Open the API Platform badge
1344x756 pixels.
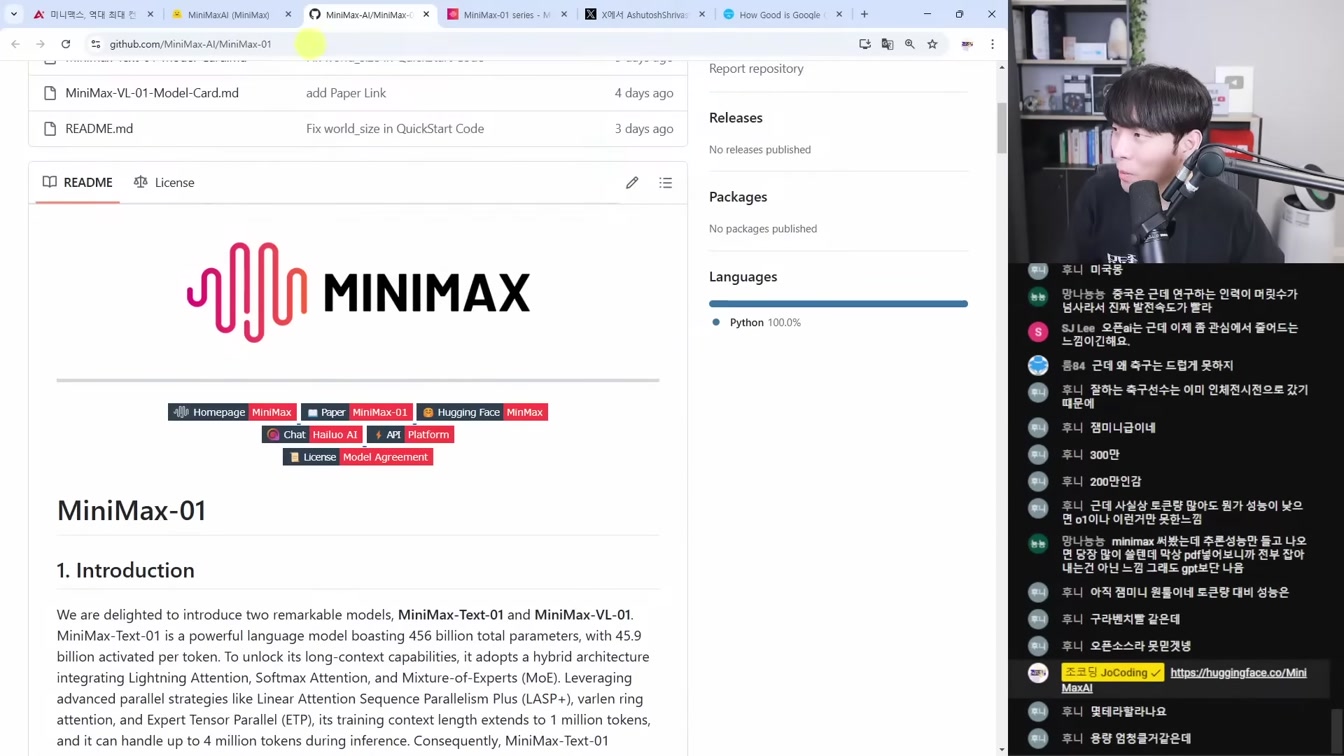pyautogui.click(x=411, y=435)
